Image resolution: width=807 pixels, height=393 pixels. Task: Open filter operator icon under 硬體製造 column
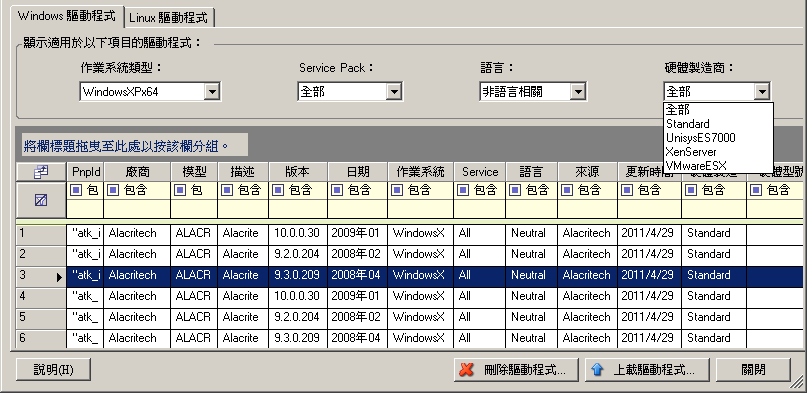click(x=691, y=191)
